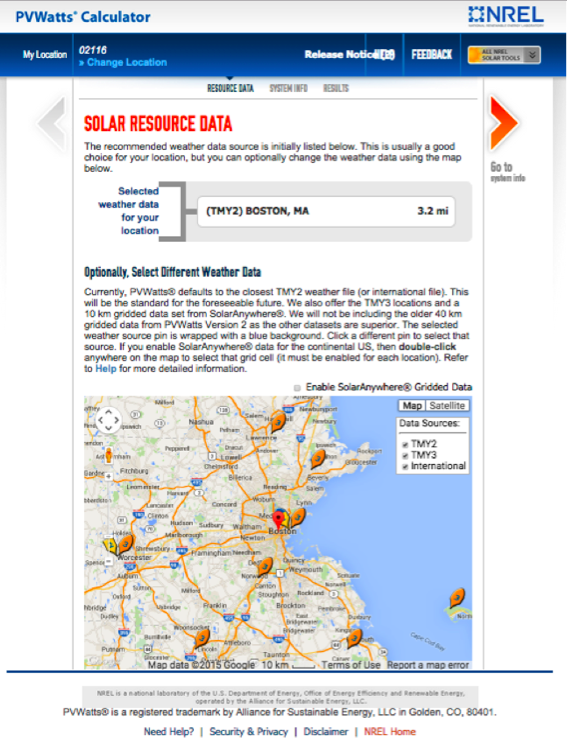This screenshot has height=740, width=567.
Task: Uncheck the TMY2 data source
Action: pyautogui.click(x=405, y=445)
